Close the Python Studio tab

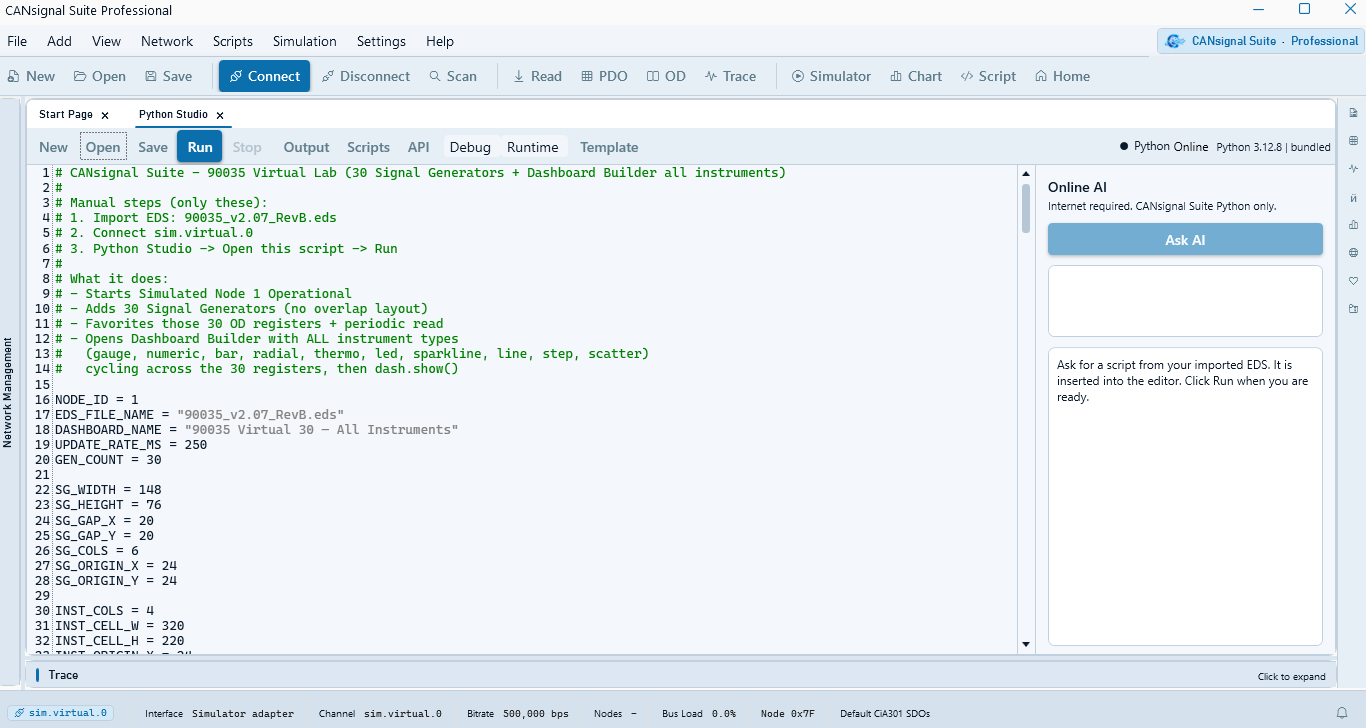click(220, 116)
